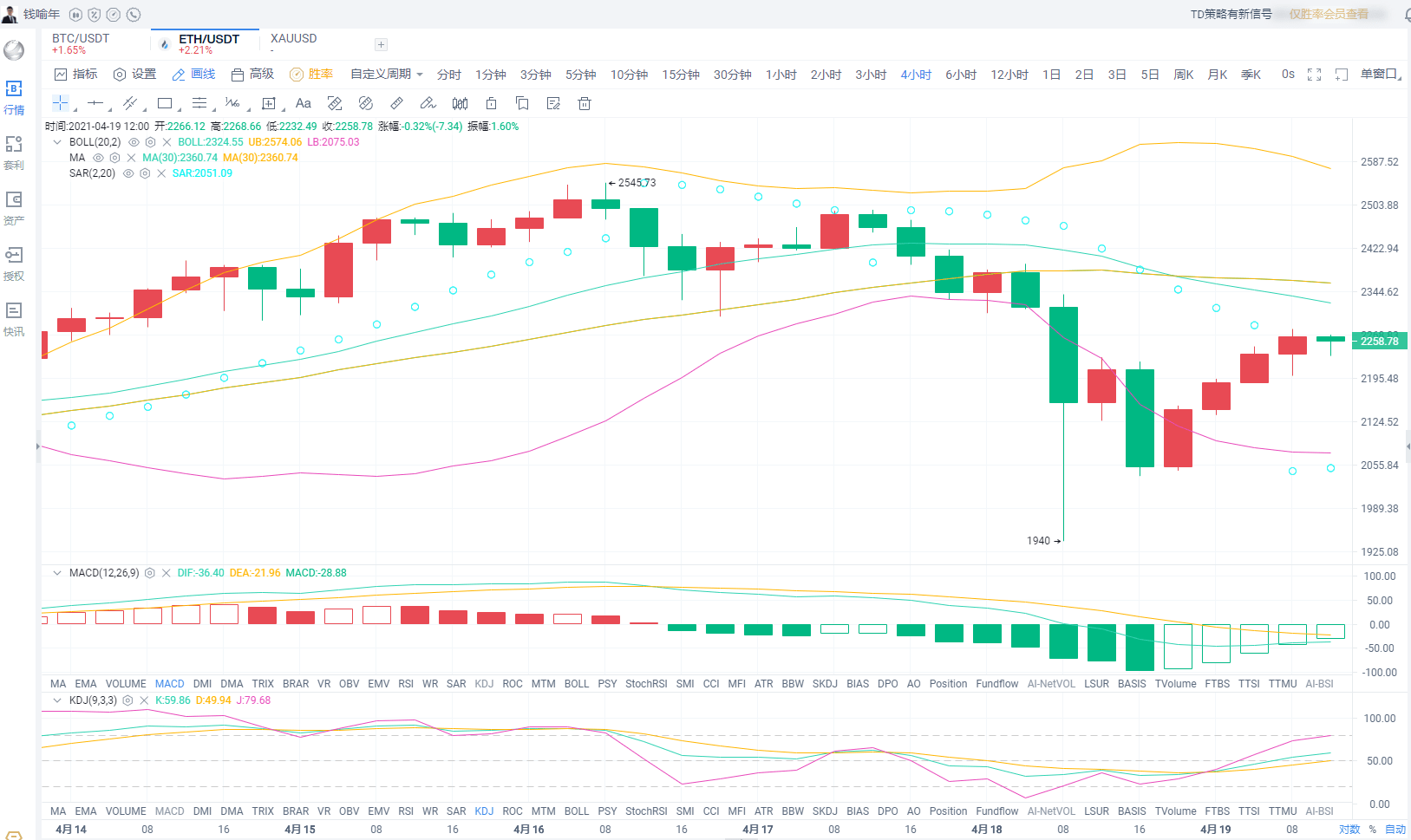Screen dimensions: 1411x840
Task: Toggle the 自动 auto scale option
Action: coord(1395,830)
